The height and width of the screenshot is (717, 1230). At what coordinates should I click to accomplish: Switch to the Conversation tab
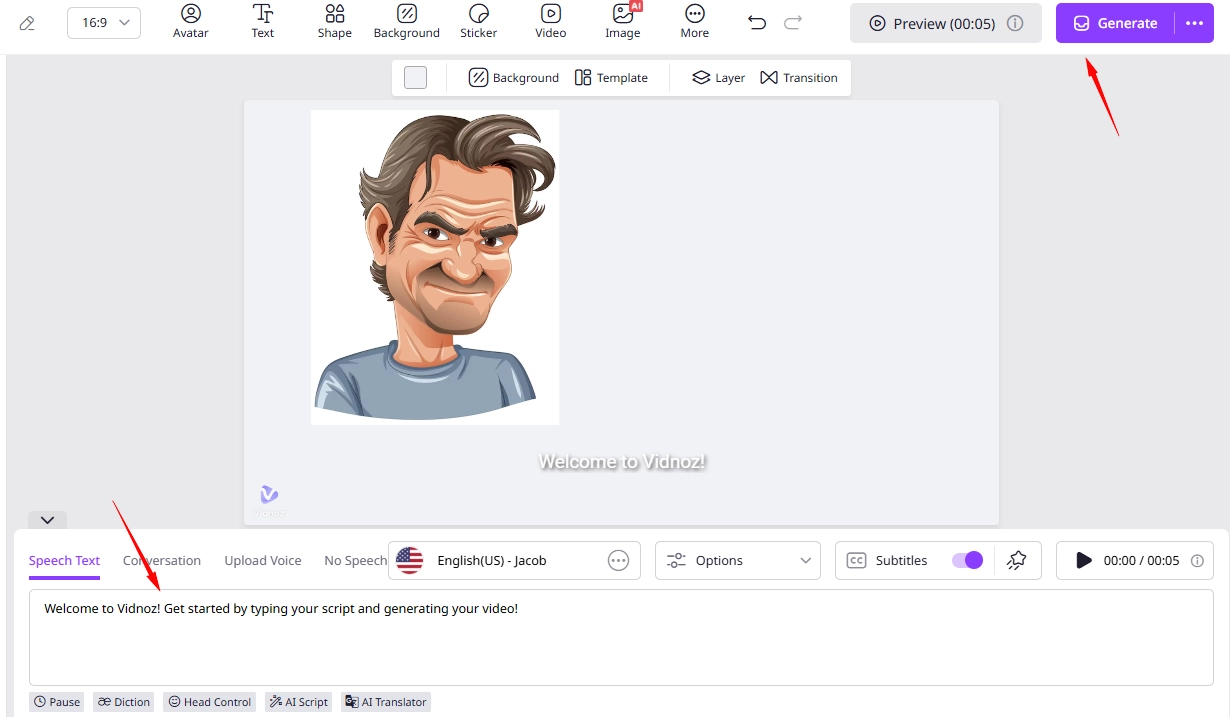click(162, 560)
